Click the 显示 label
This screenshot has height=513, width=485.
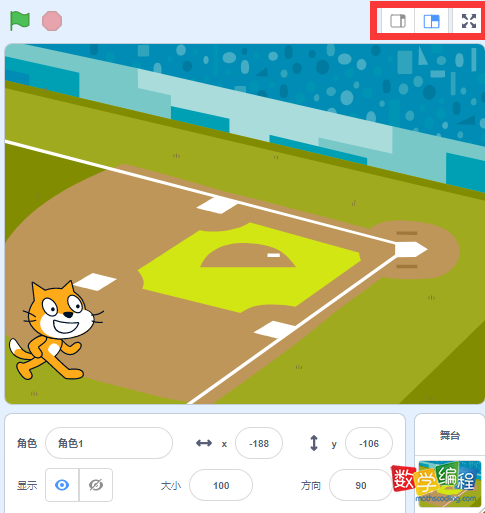tap(27, 485)
